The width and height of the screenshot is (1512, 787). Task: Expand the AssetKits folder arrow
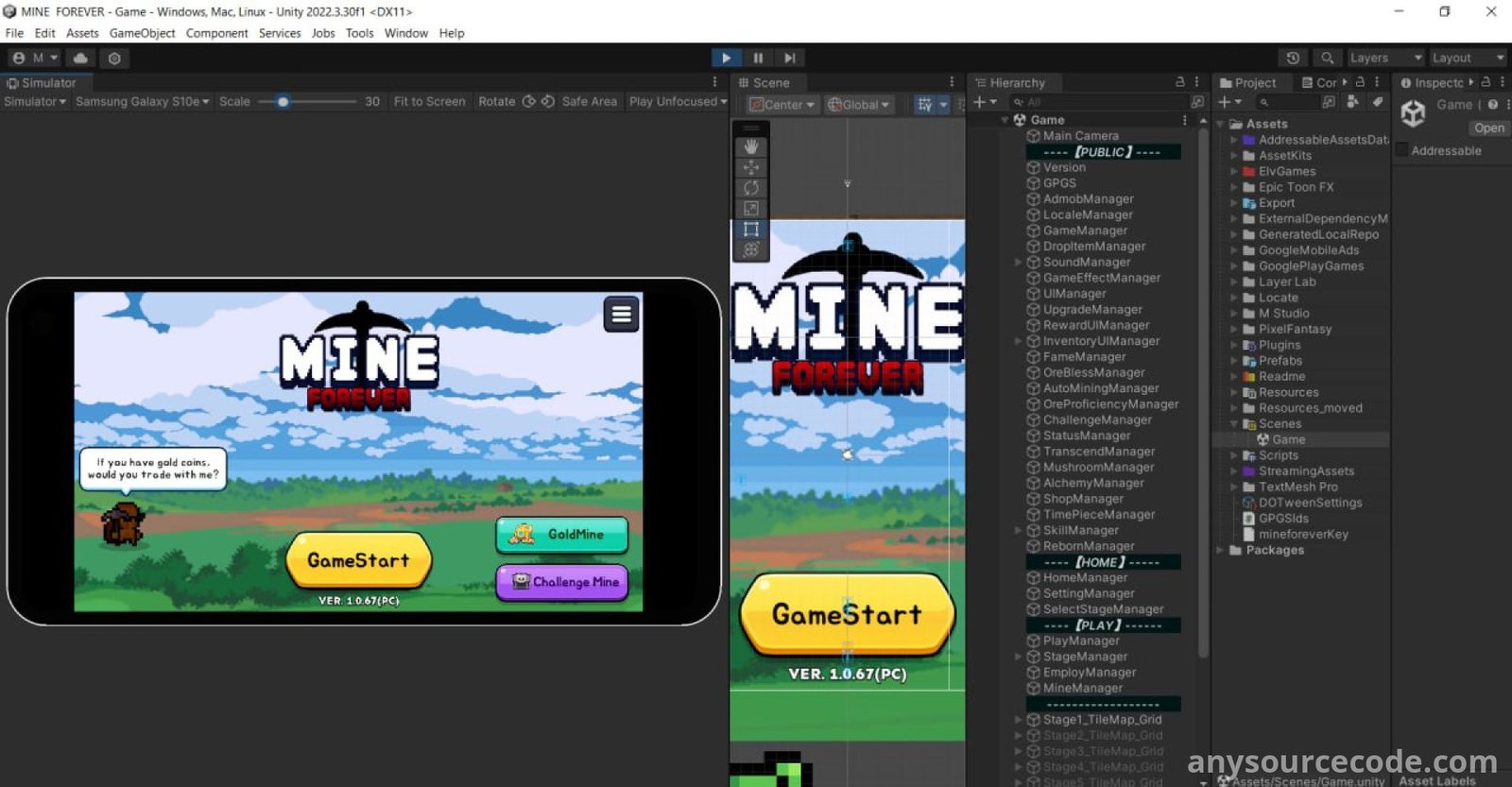1234,156
